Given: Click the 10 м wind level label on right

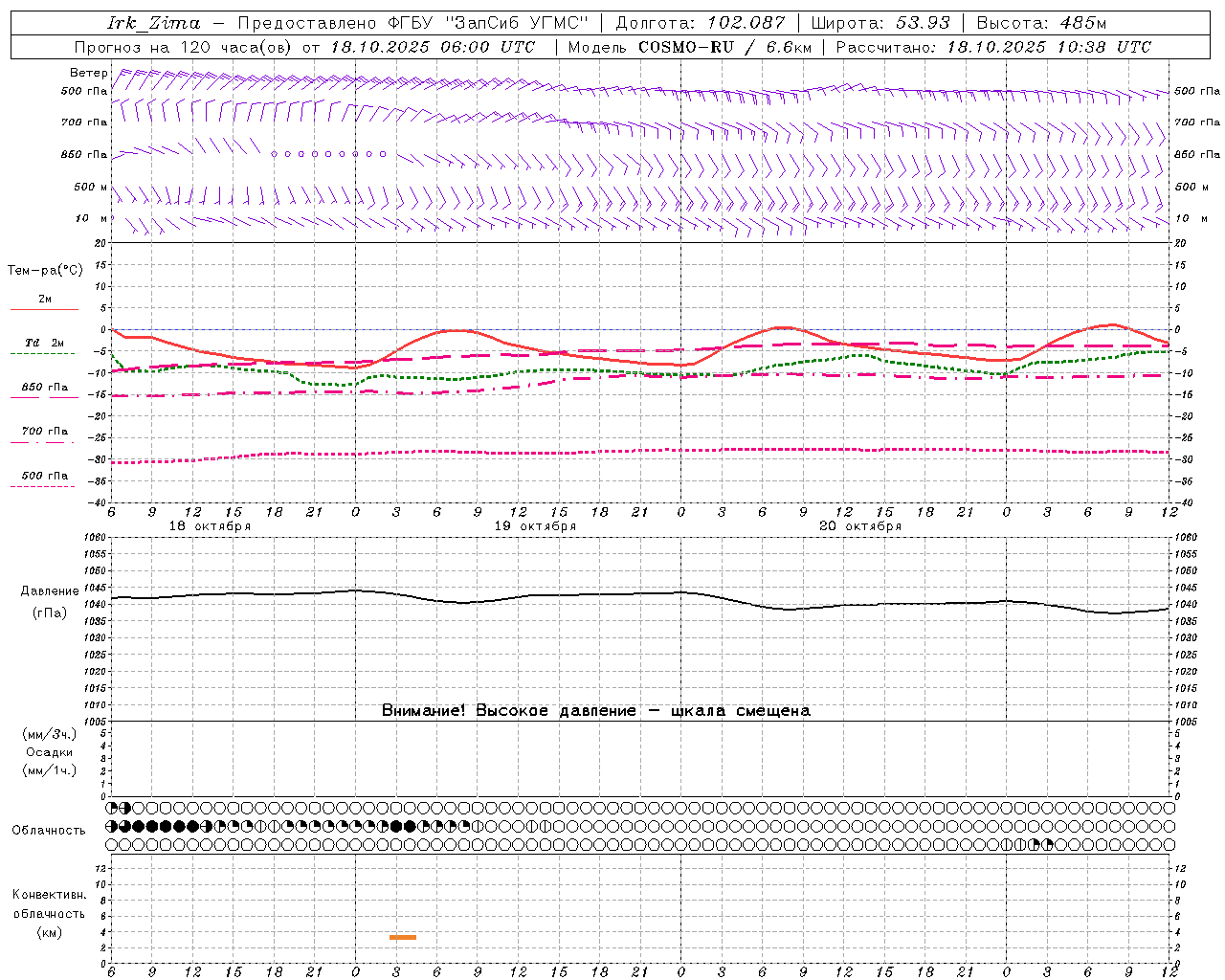Looking at the screenshot, I should click(1192, 218).
